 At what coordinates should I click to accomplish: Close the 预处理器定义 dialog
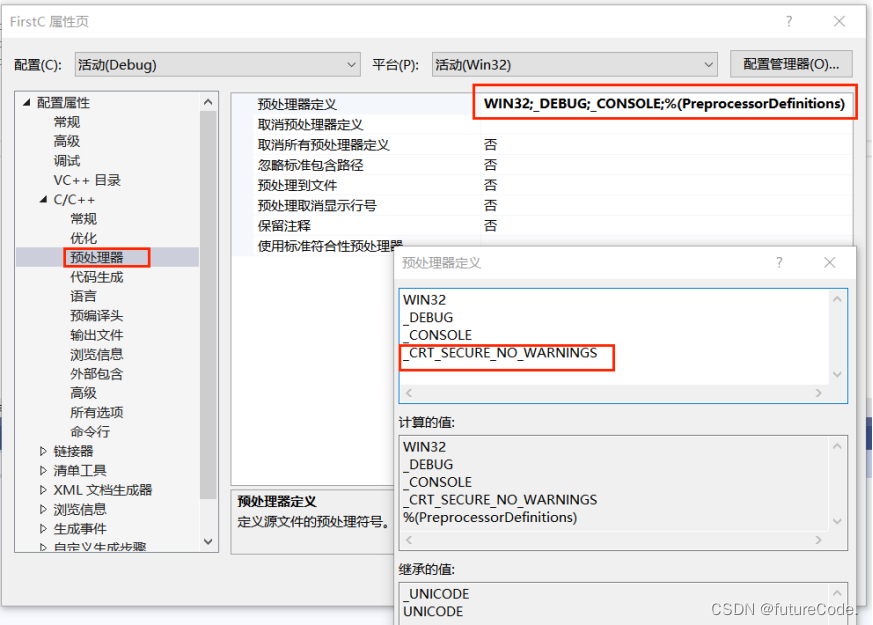(830, 262)
